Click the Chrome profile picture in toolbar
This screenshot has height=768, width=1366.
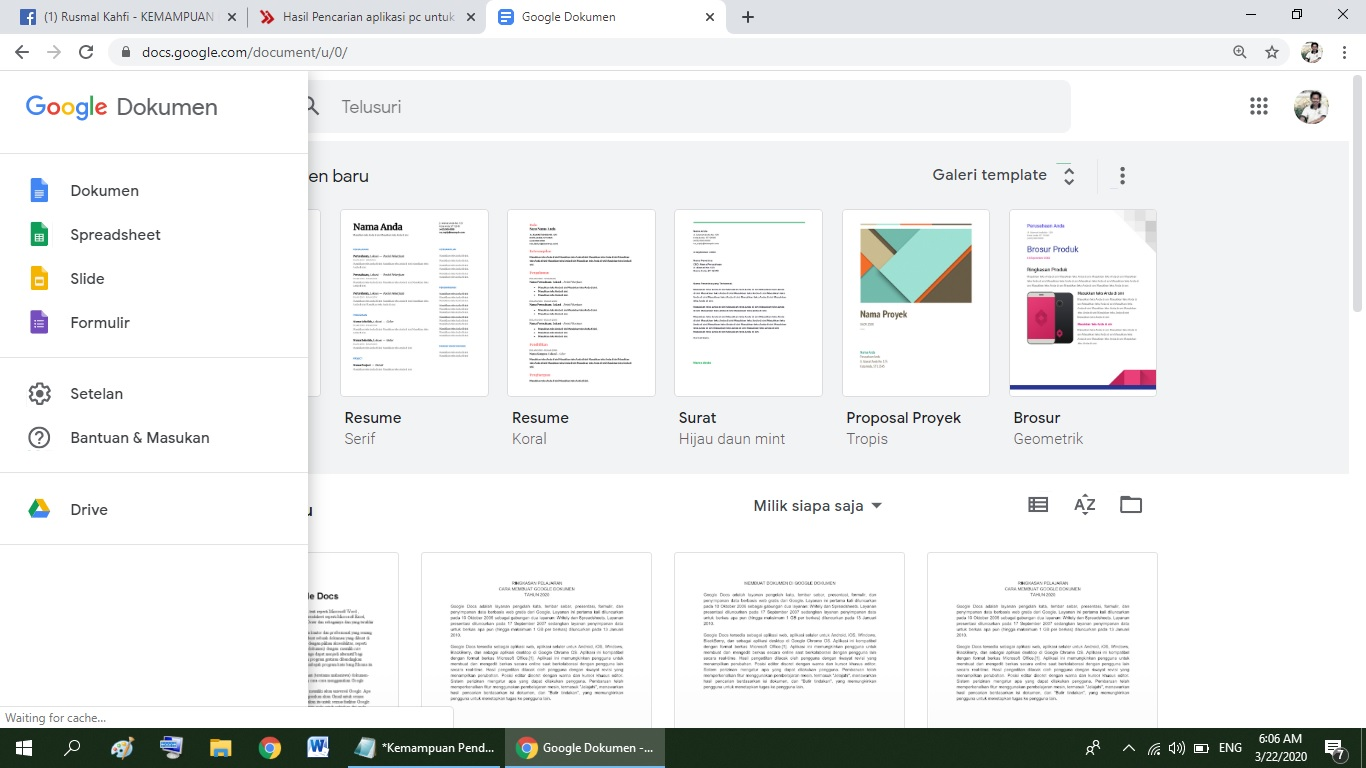coord(1311,52)
